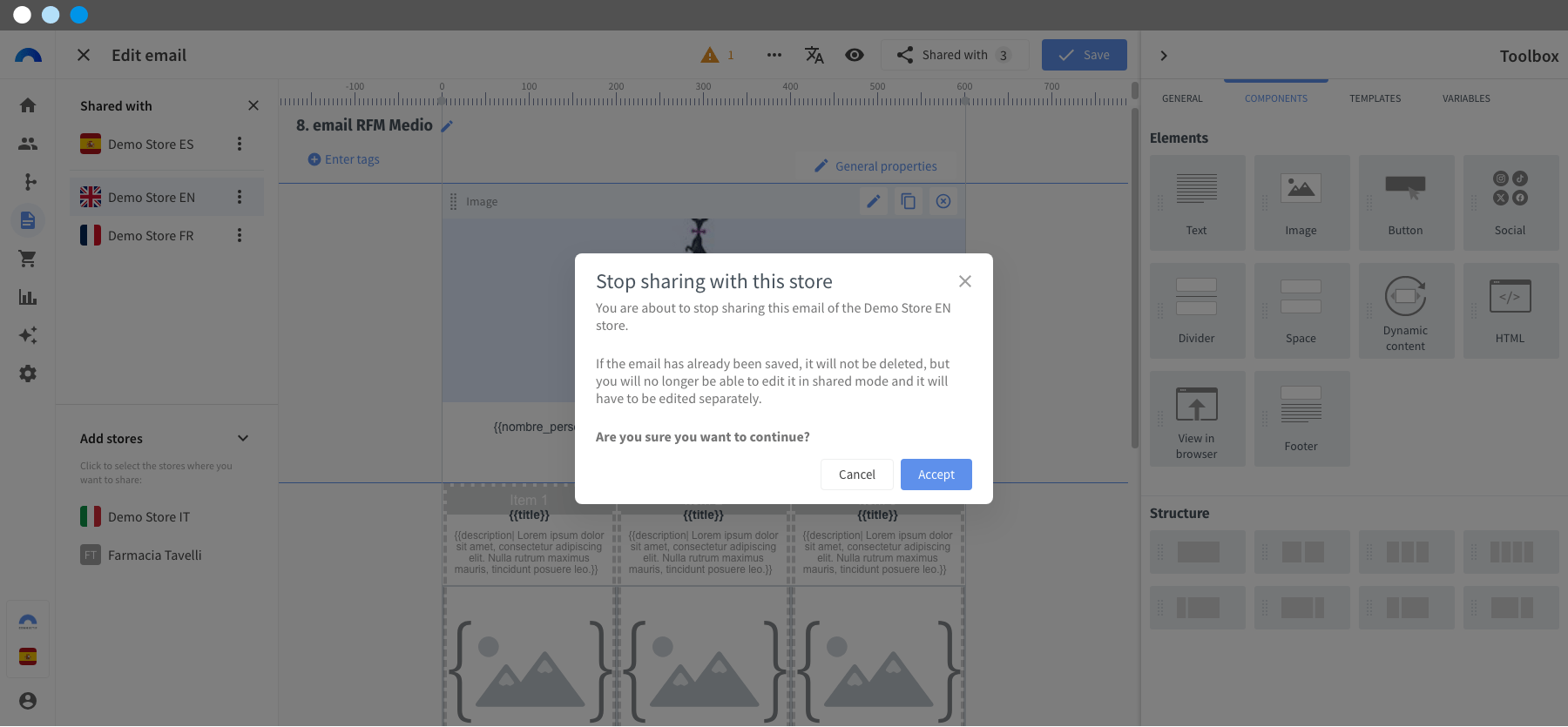Click the warning triangle alert icon

[x=710, y=55]
